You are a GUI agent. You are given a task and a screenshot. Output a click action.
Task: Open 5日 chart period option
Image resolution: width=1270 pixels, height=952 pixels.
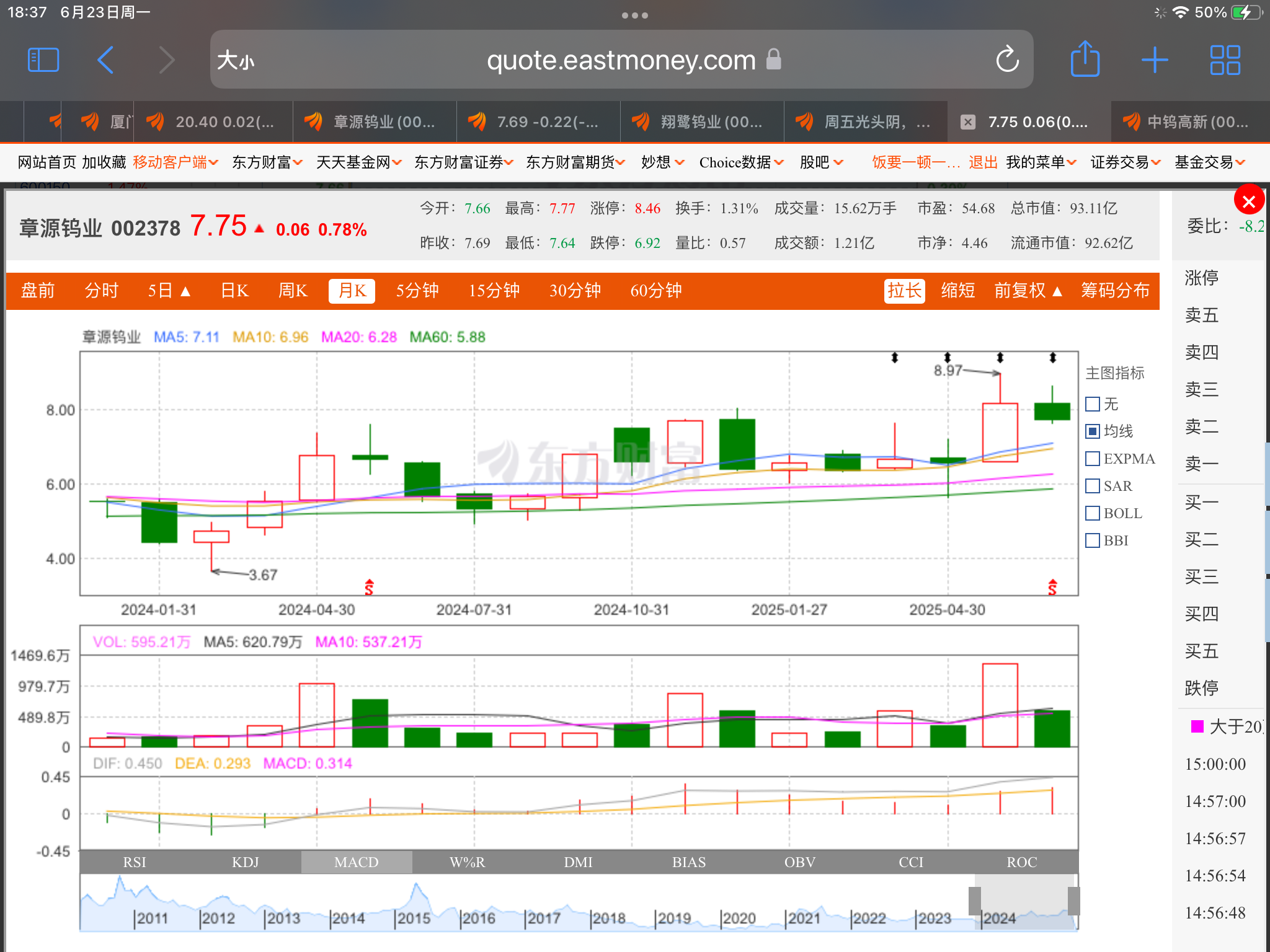[x=169, y=291]
